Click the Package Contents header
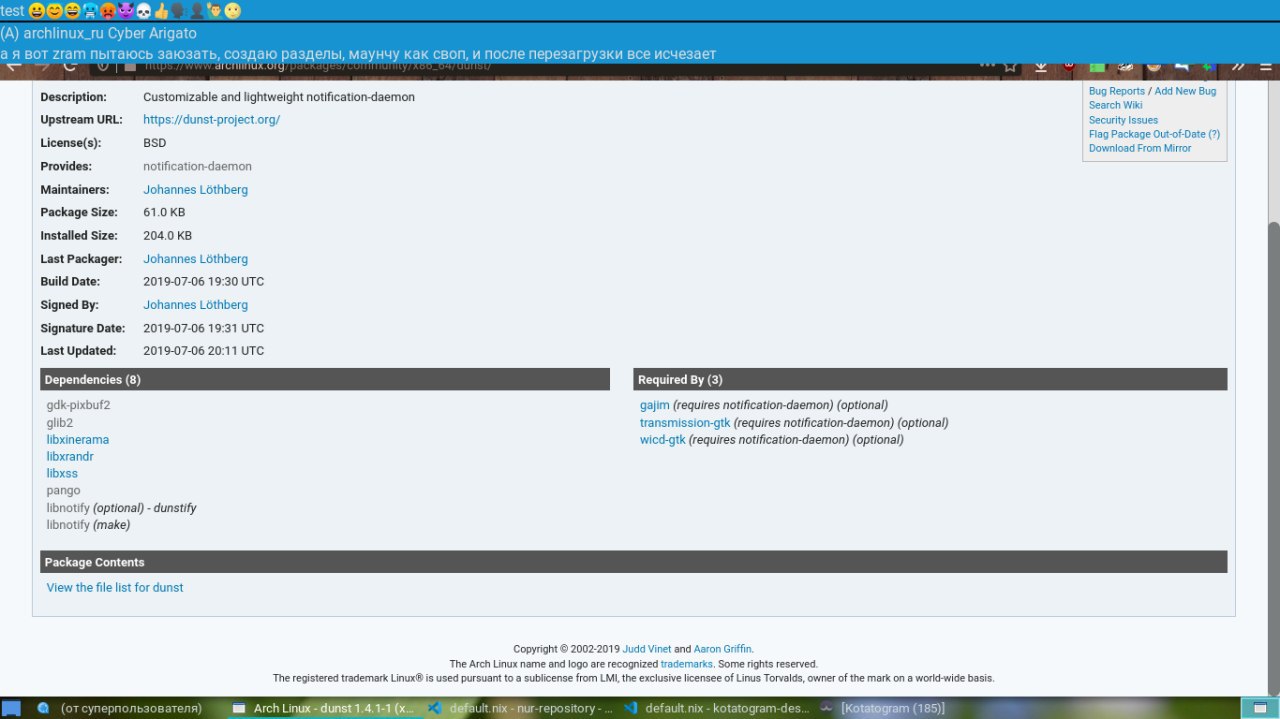Screen dimensions: 1280x719 pyautogui.click(x=634, y=562)
